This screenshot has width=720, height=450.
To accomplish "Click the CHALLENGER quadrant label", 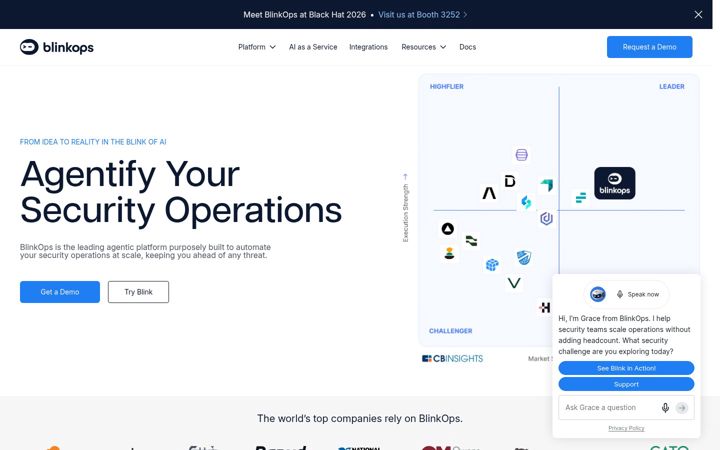I will (x=450, y=331).
